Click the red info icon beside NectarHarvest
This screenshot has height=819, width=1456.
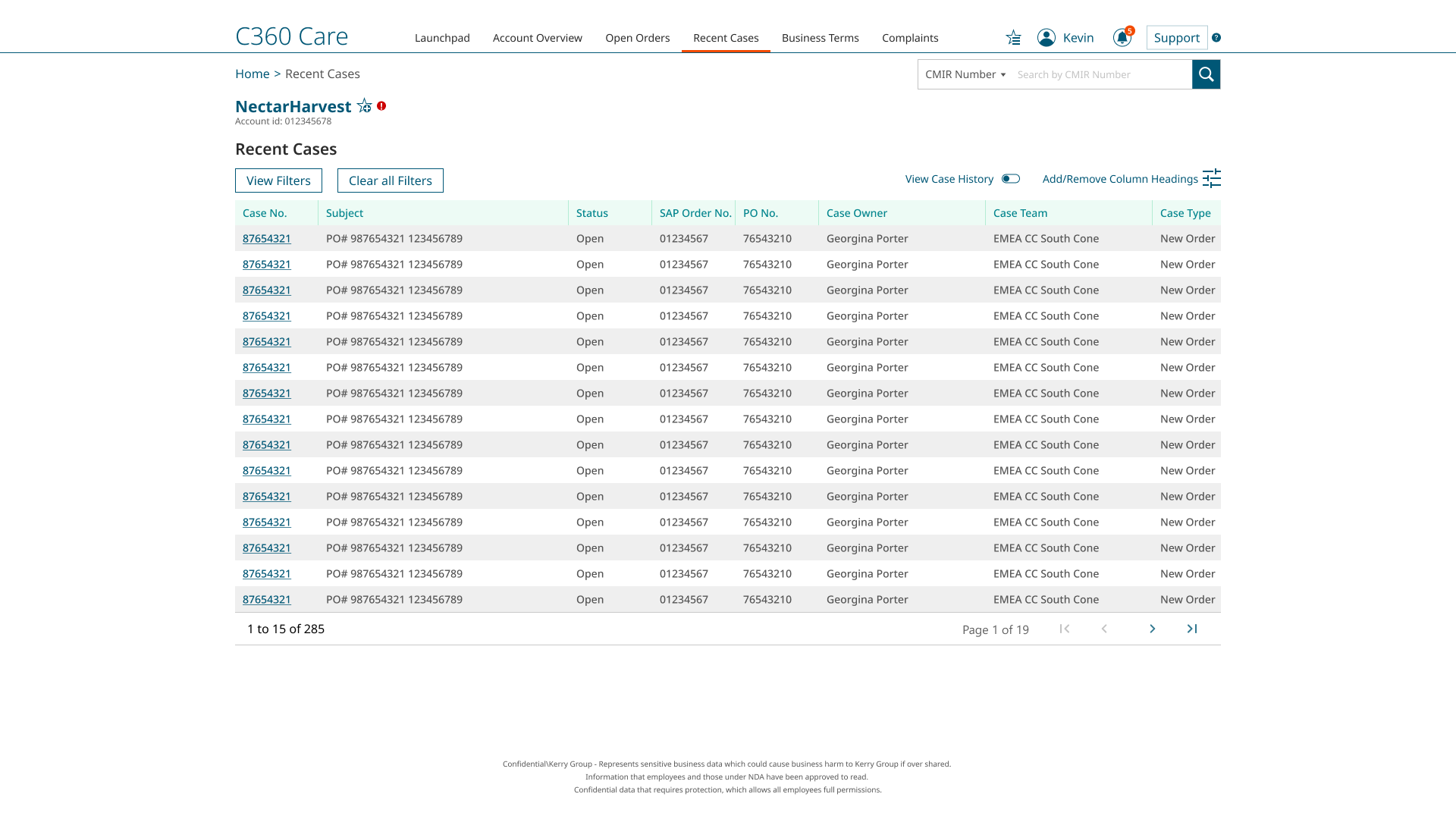[x=381, y=105]
